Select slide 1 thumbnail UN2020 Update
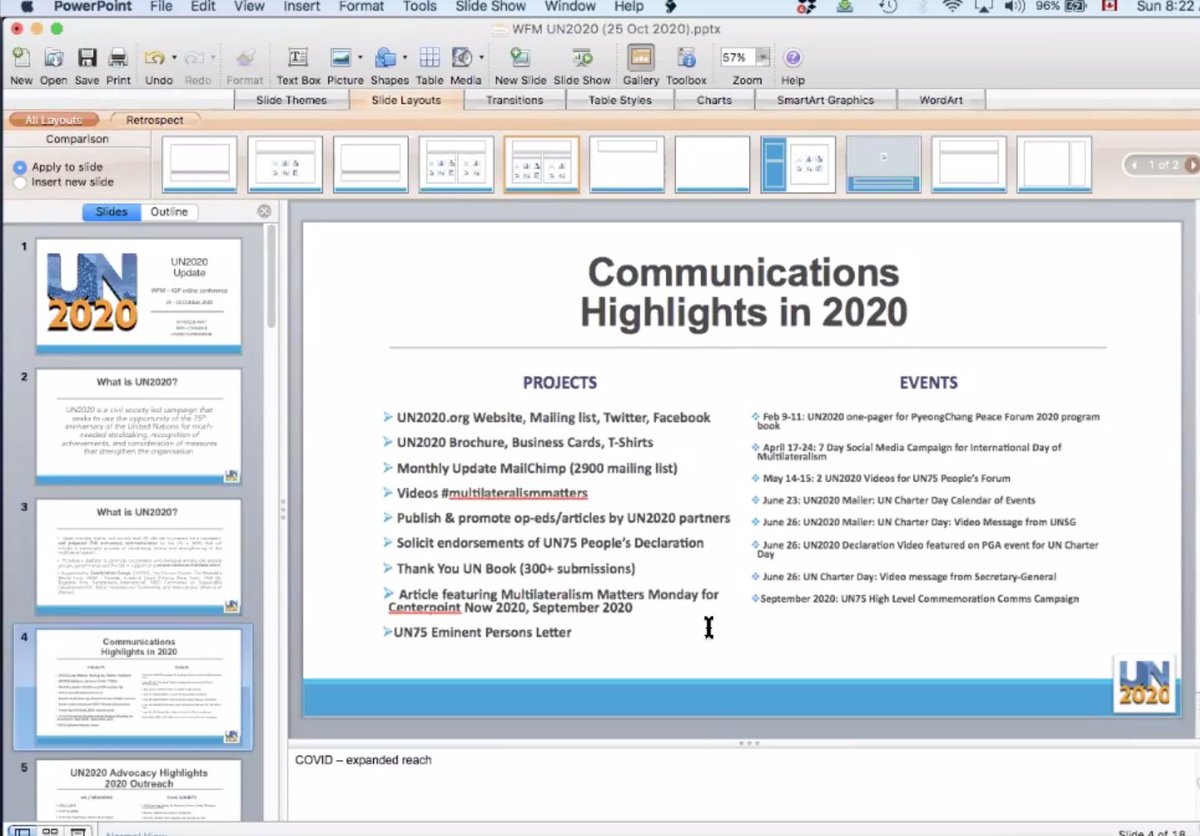The height and width of the screenshot is (836, 1200). (138, 295)
